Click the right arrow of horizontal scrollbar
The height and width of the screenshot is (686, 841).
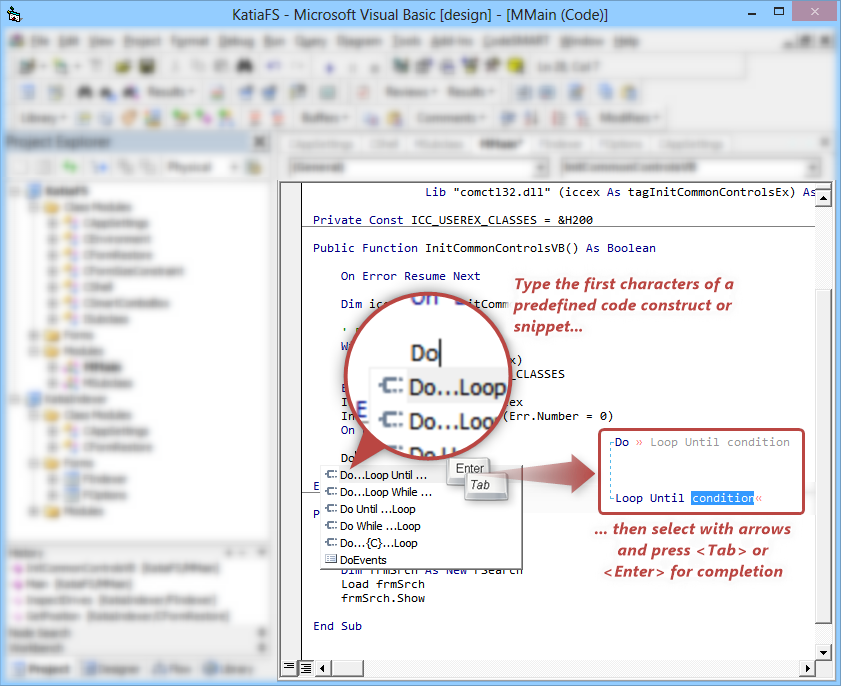808,668
